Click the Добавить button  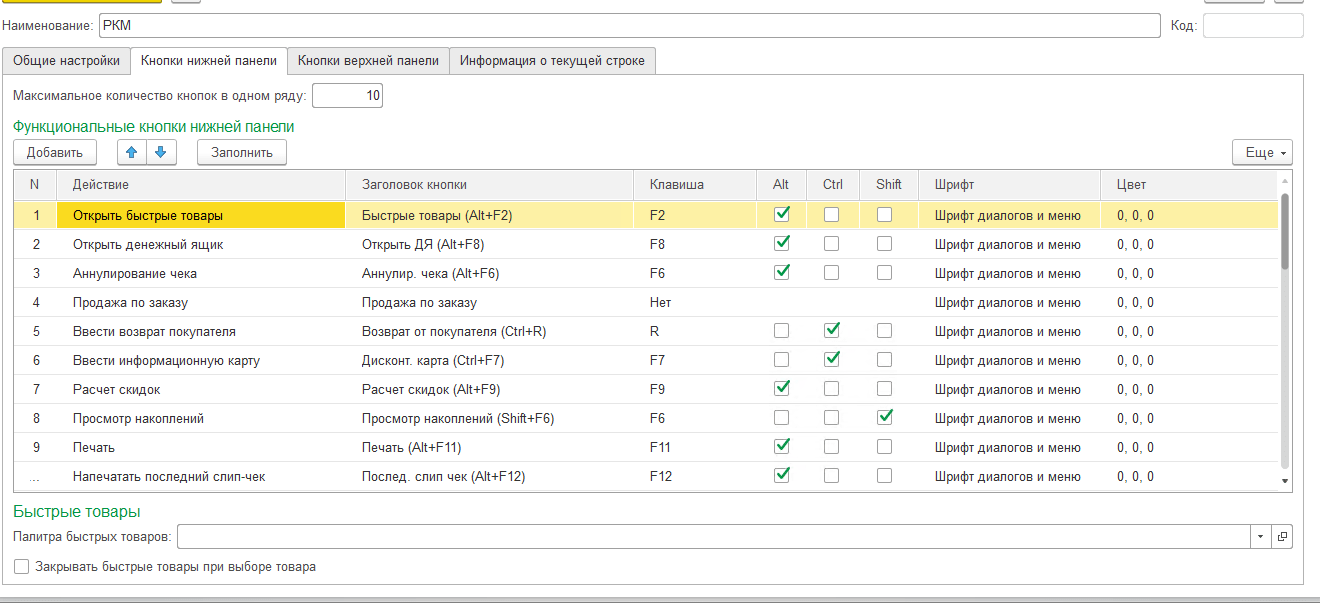pos(55,152)
